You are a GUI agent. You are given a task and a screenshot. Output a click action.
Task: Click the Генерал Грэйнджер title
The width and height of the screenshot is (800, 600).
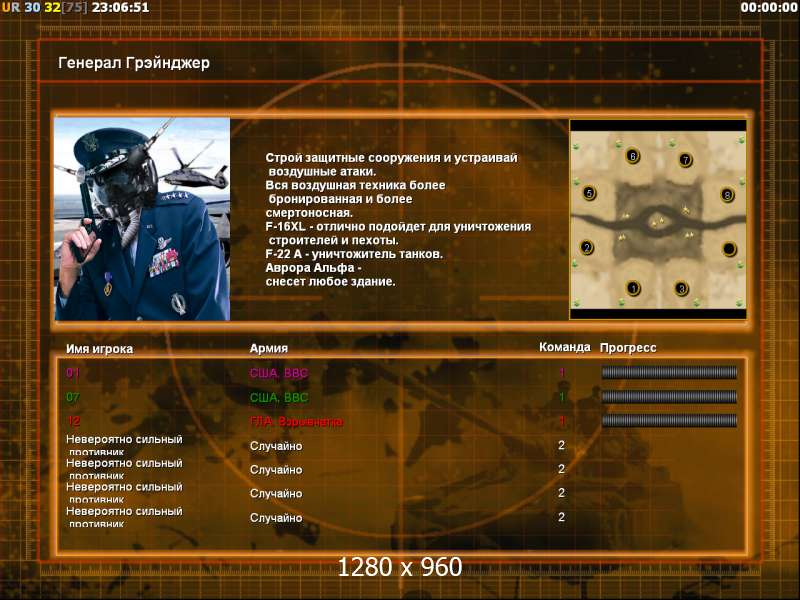coord(134,63)
